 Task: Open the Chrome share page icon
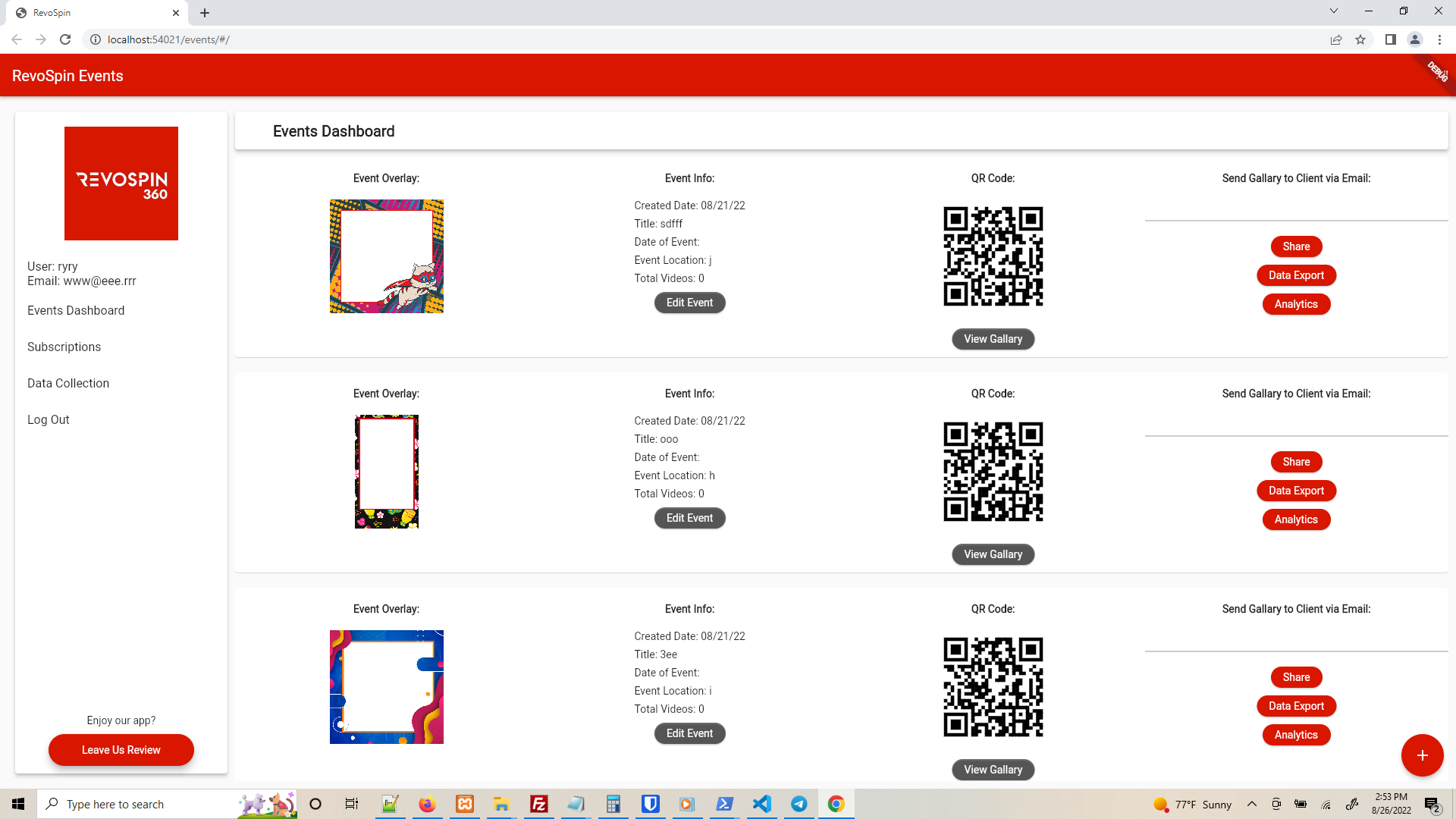pyautogui.click(x=1336, y=39)
